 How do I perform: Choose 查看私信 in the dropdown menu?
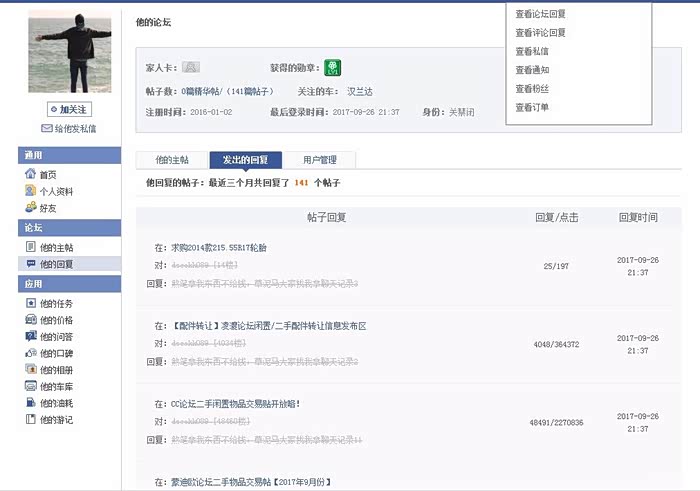[x=531, y=51]
